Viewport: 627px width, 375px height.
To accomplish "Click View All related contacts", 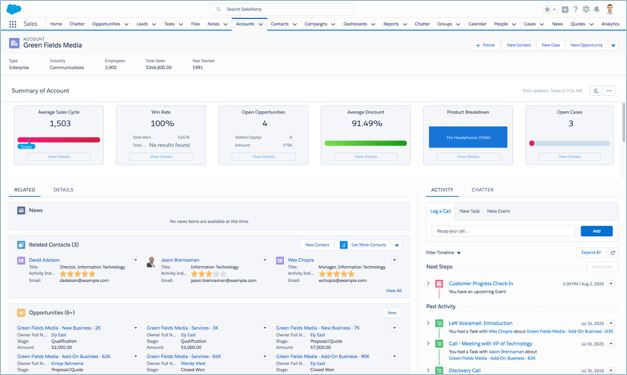I will tap(393, 291).
